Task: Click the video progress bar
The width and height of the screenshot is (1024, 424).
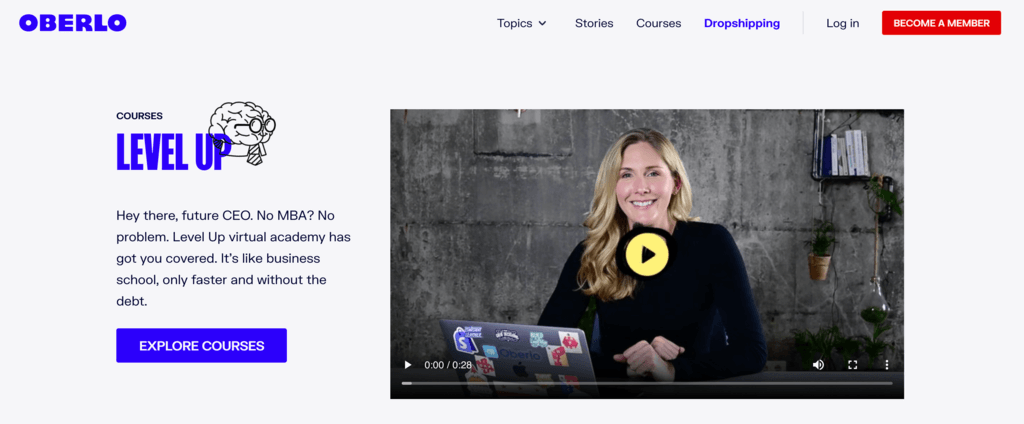Action: [x=647, y=383]
